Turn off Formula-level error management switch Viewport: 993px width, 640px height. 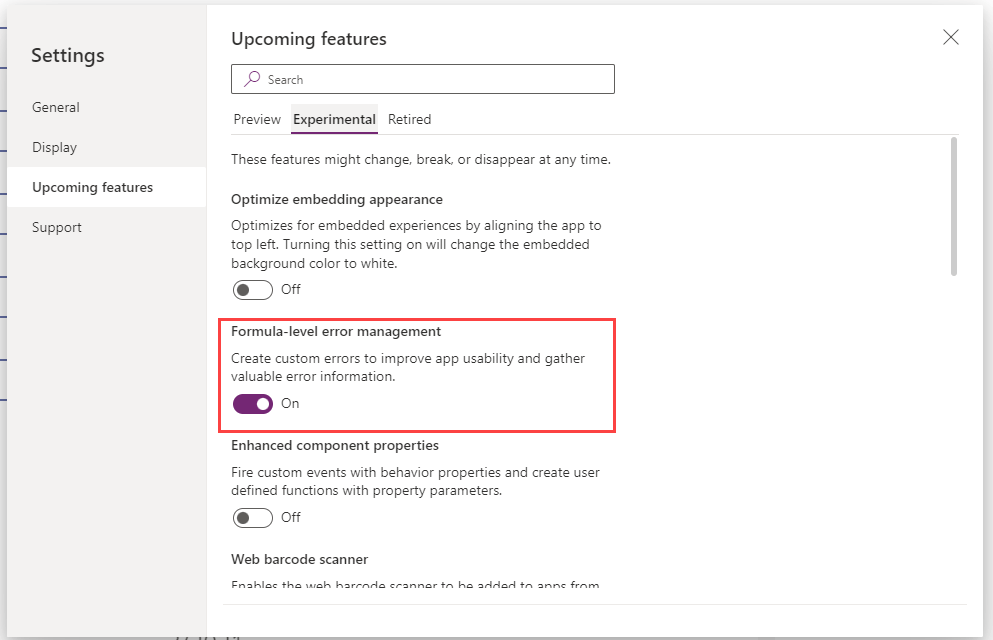click(253, 404)
